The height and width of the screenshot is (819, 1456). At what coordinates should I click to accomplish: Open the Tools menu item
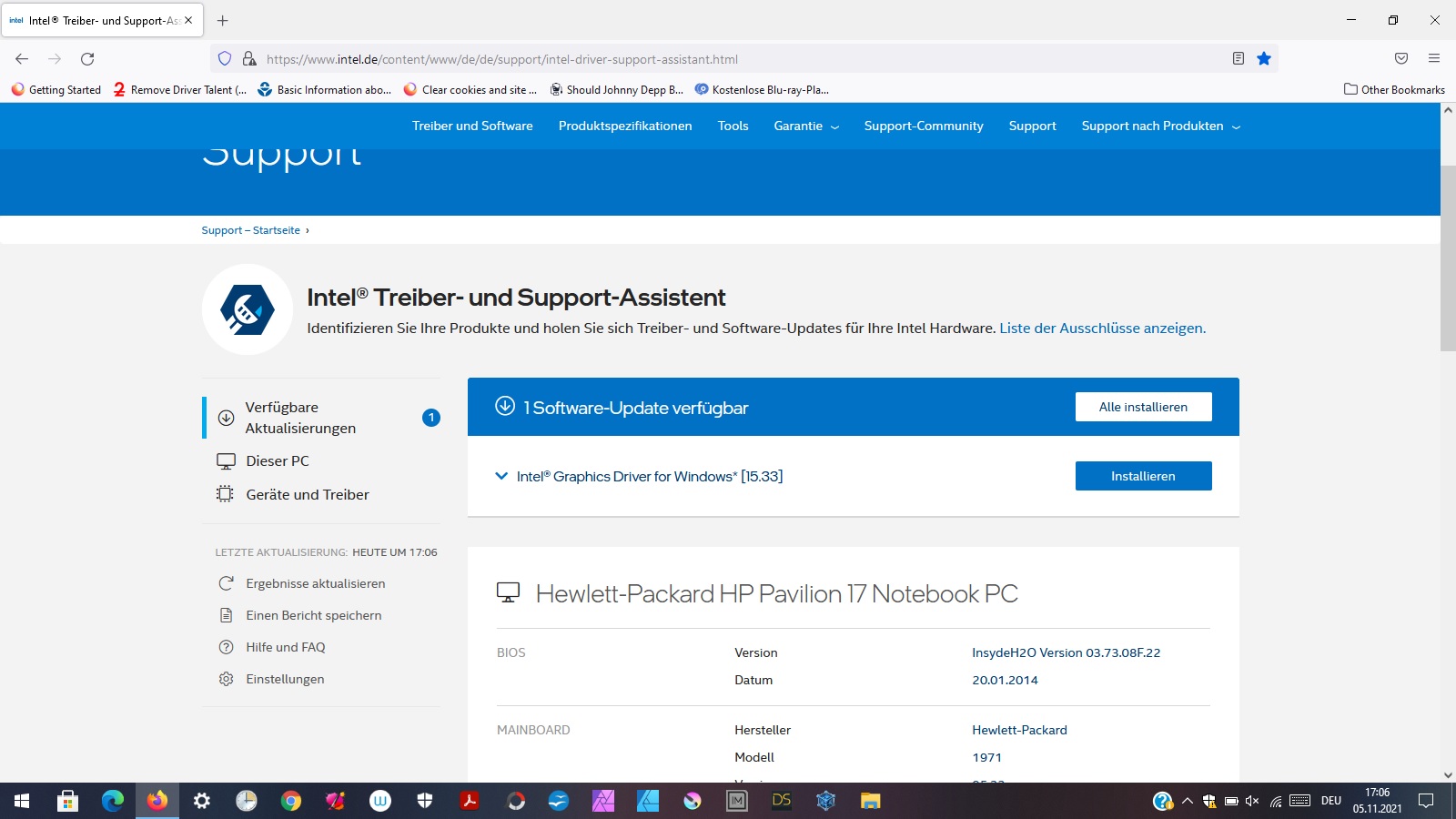click(733, 126)
